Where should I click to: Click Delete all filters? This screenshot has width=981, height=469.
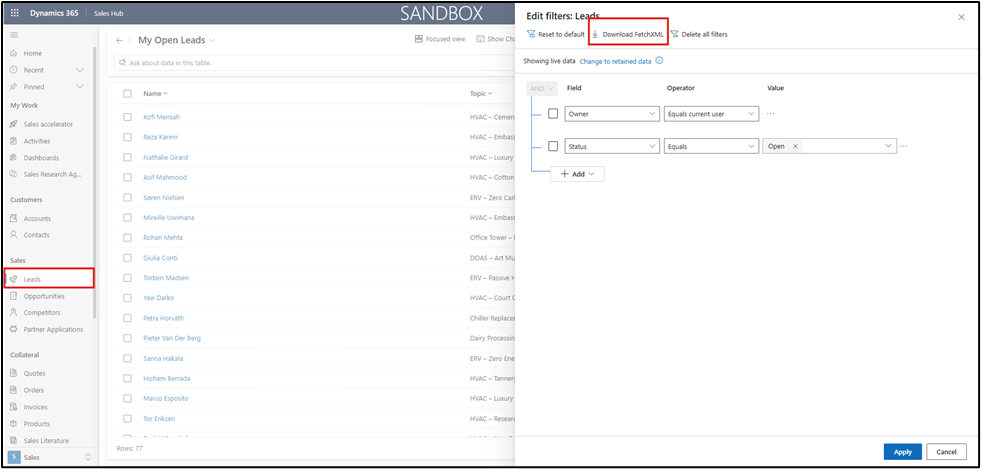[x=699, y=34]
